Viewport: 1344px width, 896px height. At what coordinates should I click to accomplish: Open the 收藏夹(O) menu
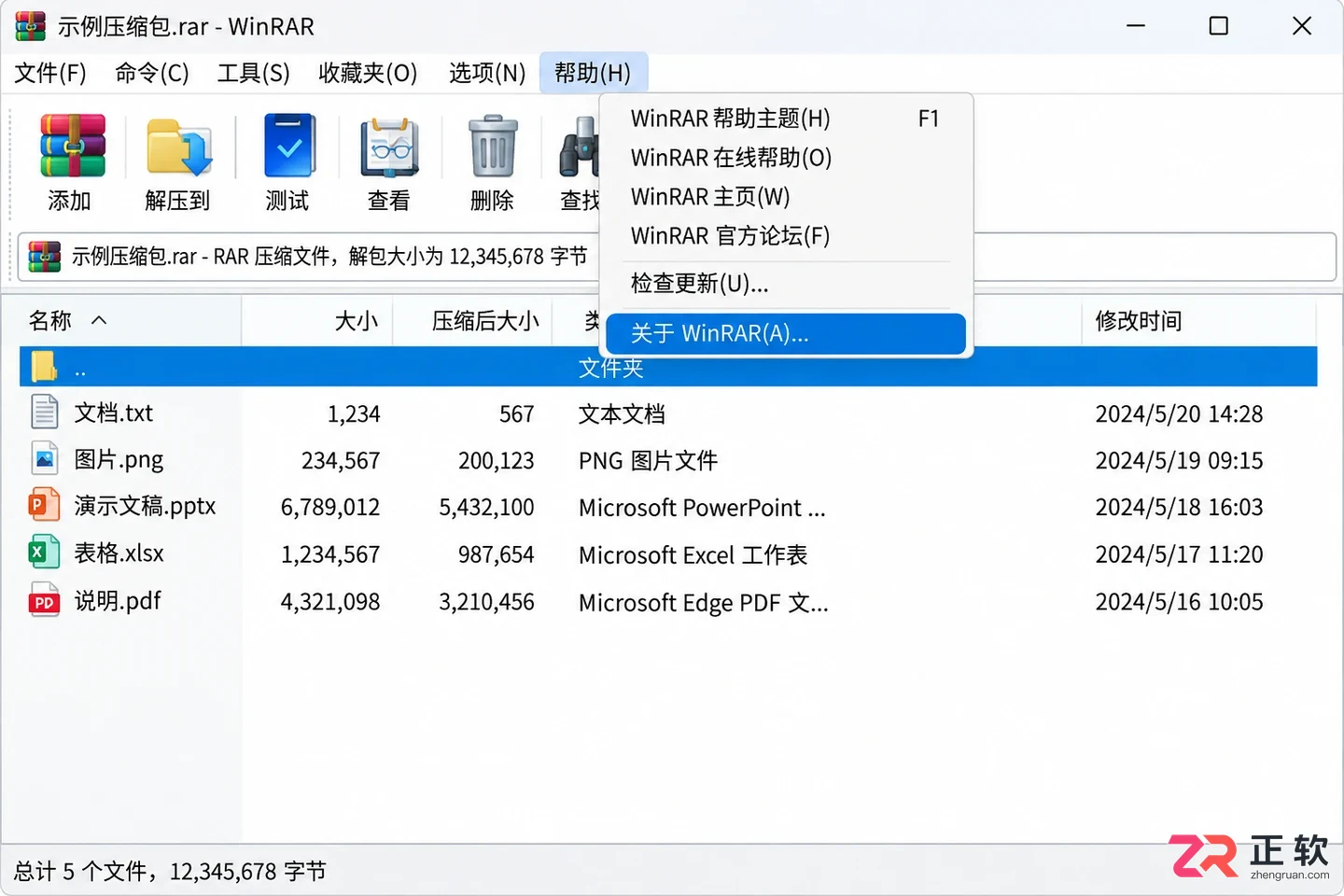(368, 73)
